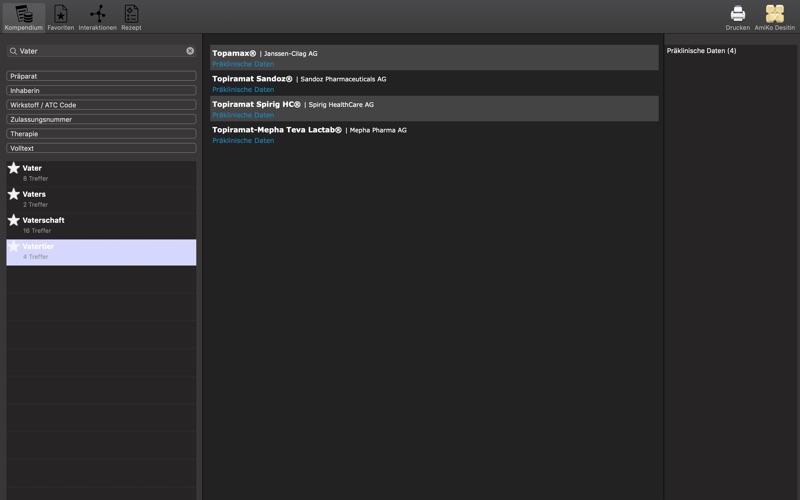The width and height of the screenshot is (800, 500).
Task: Select the Therapie search filter
Action: [101, 134]
